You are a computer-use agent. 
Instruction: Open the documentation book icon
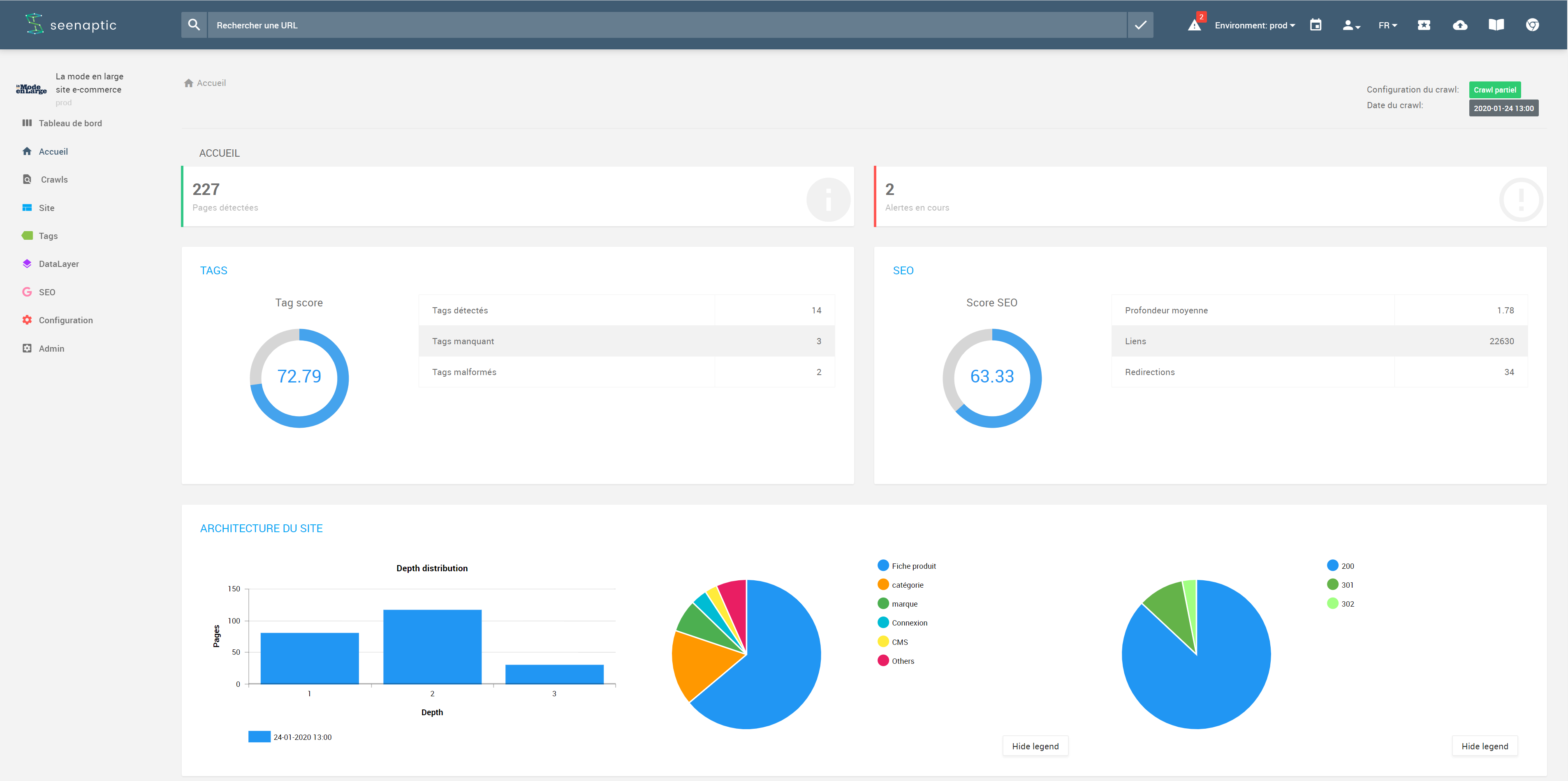point(1496,25)
